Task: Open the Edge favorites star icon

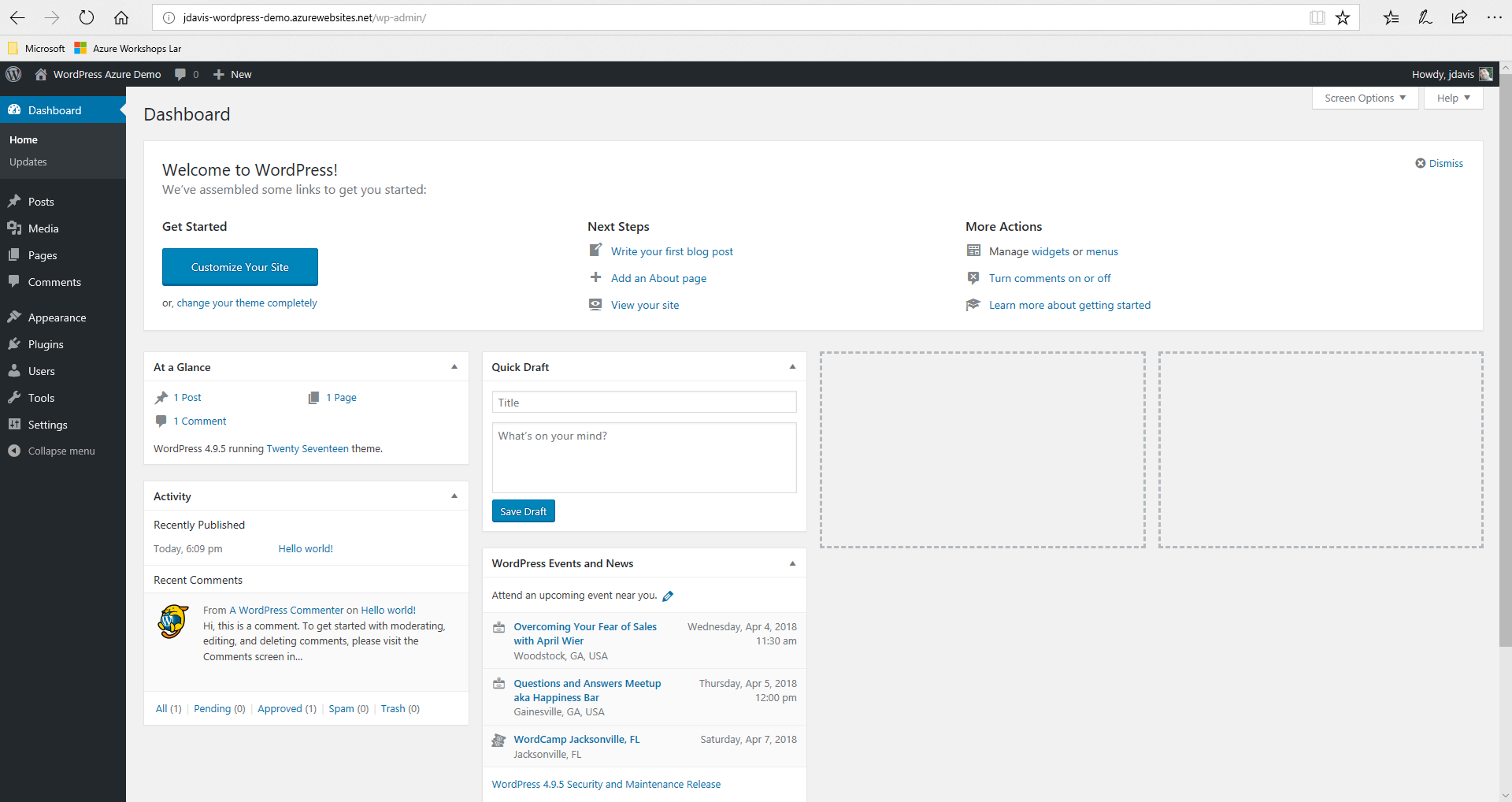Action: pyautogui.click(x=1343, y=17)
